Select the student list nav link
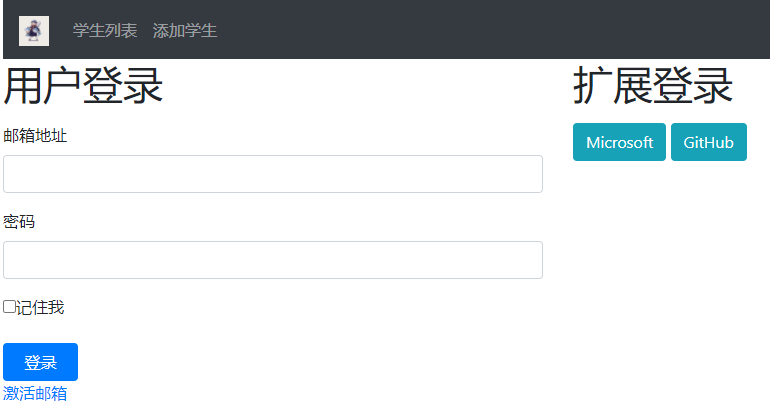Image resolution: width=770 pixels, height=413 pixels. (105, 31)
